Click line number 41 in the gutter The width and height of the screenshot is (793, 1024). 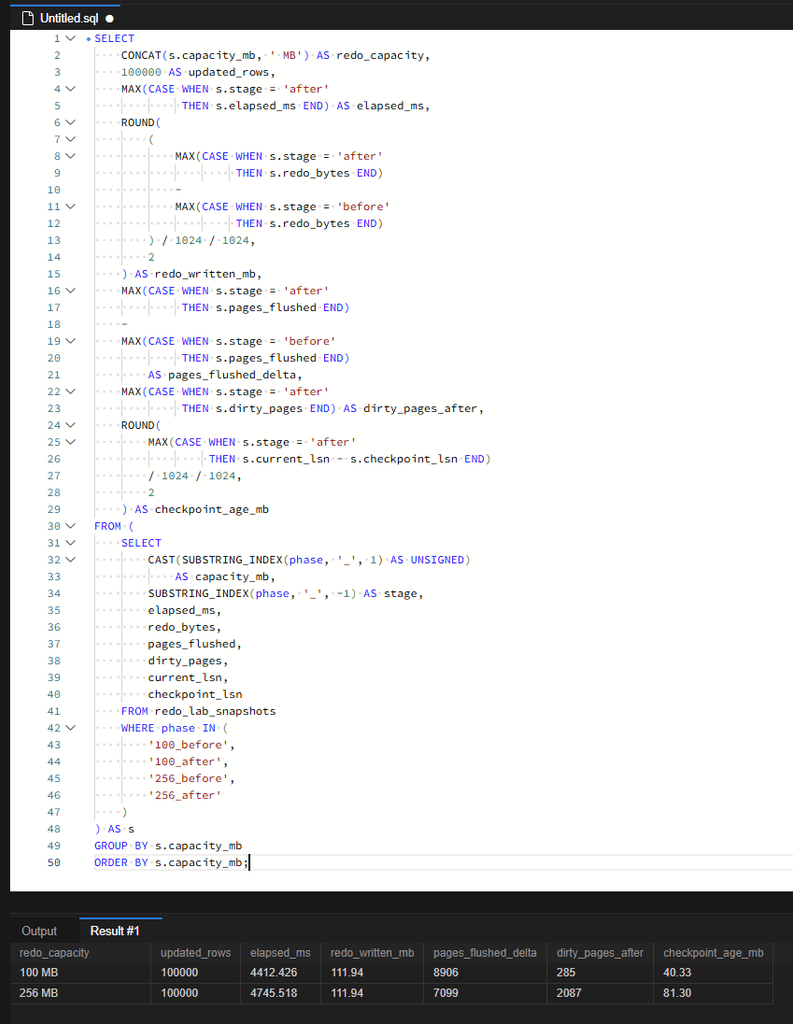pos(54,711)
